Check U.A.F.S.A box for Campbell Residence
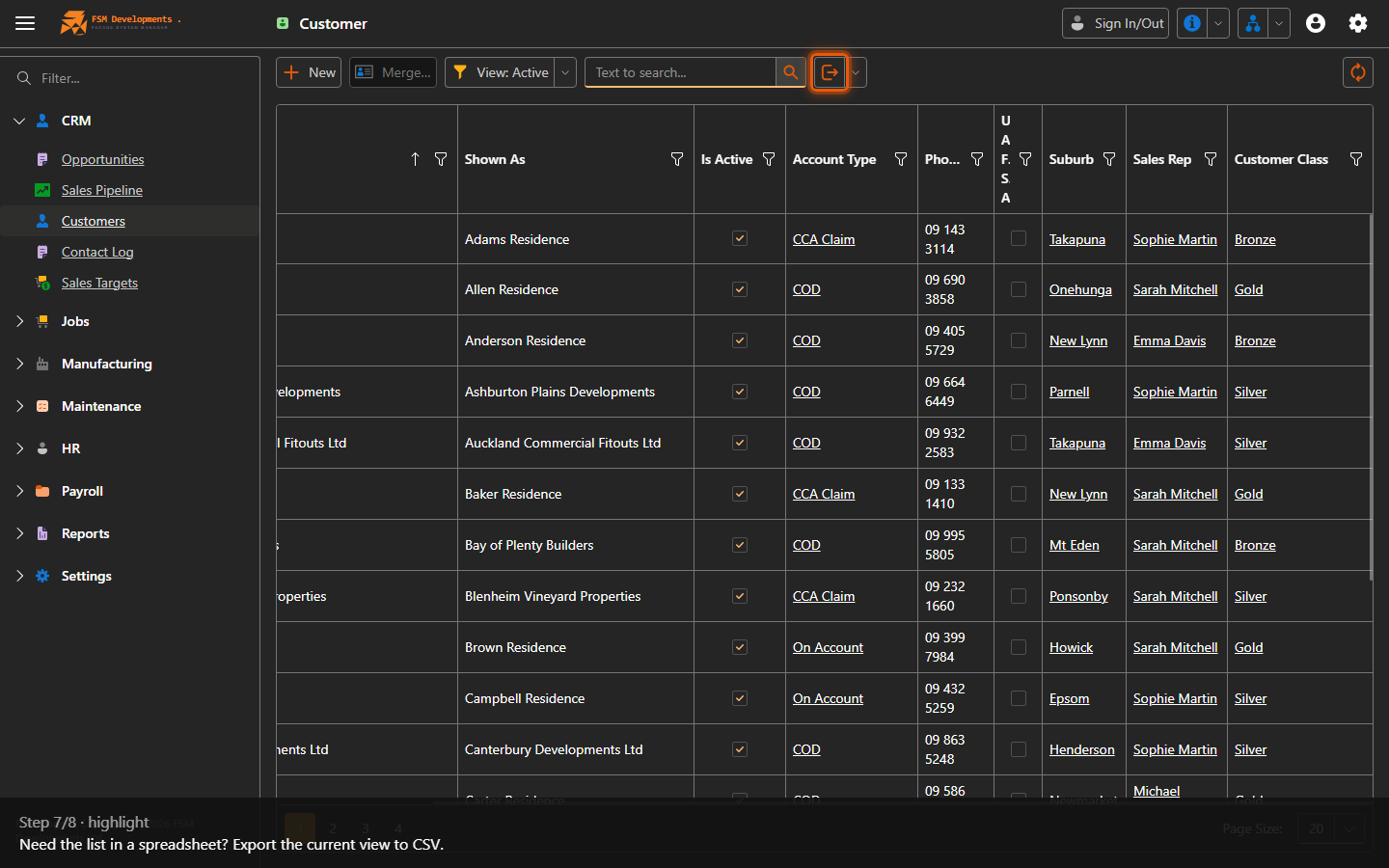Image resolution: width=1389 pixels, height=868 pixels. (1019, 698)
